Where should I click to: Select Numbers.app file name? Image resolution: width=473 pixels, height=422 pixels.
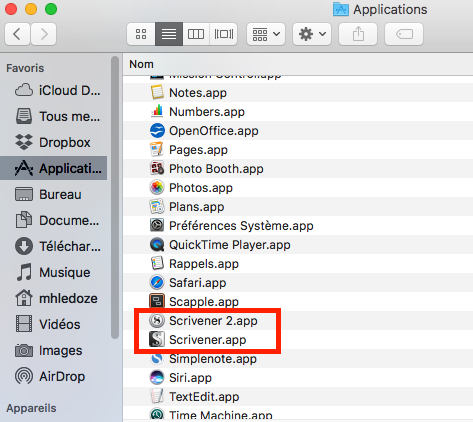(207, 112)
